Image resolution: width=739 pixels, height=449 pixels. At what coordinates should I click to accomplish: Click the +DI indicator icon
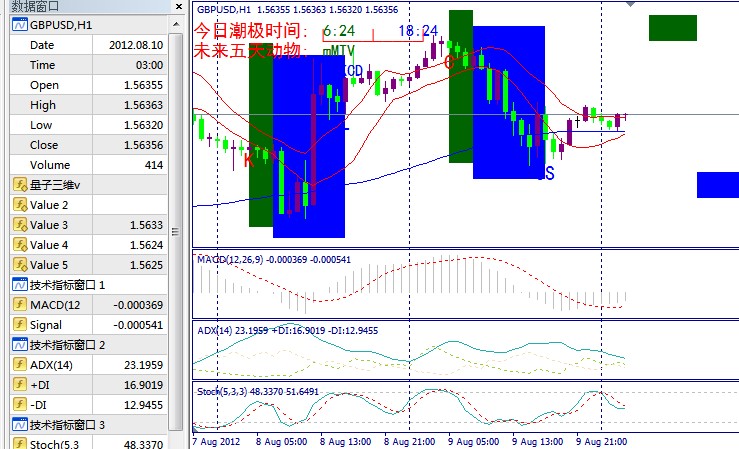click(x=20, y=384)
